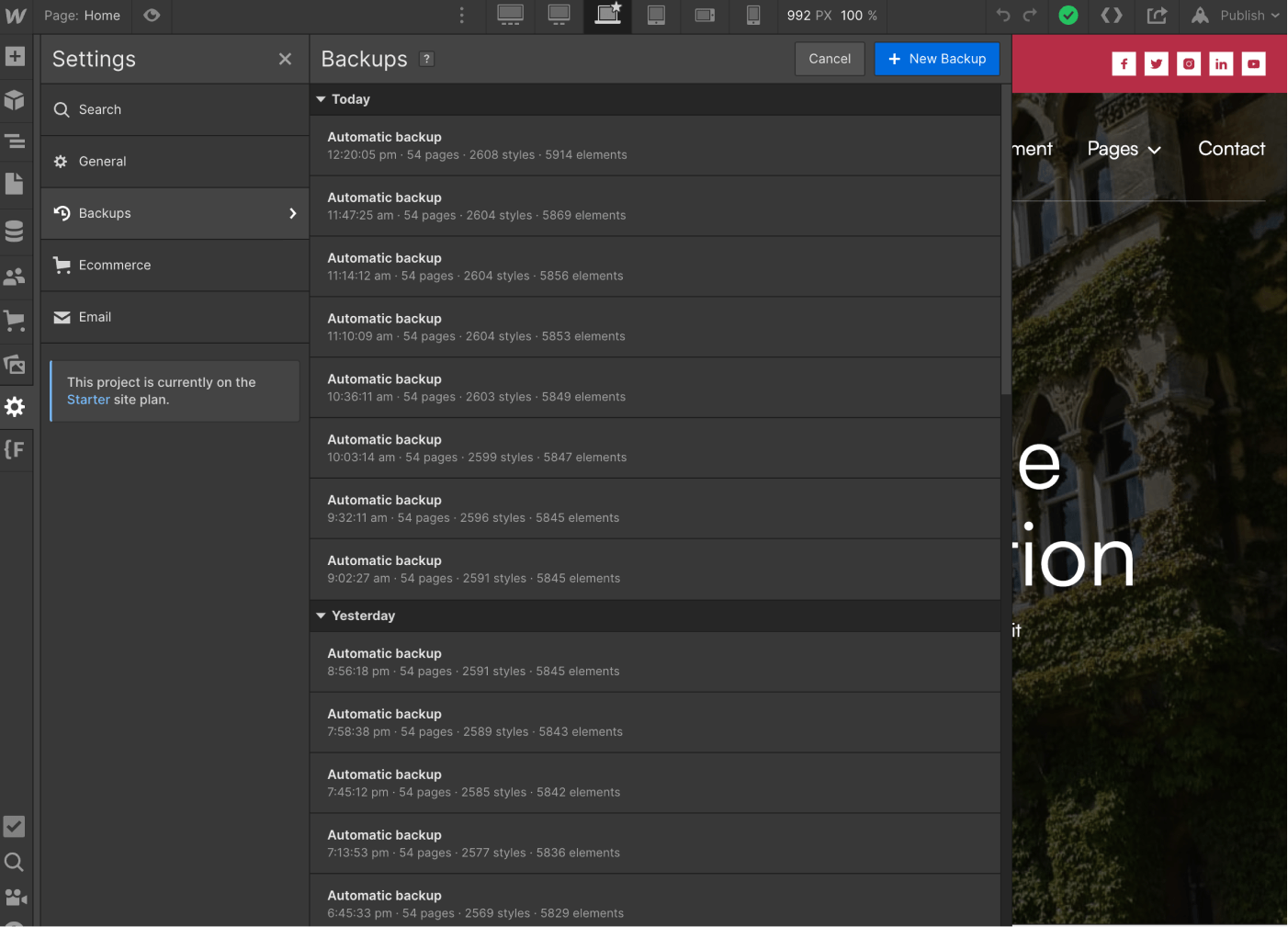This screenshot has width=1288, height=927.
Task: Select the Backups settings tab
Action: pos(175,213)
